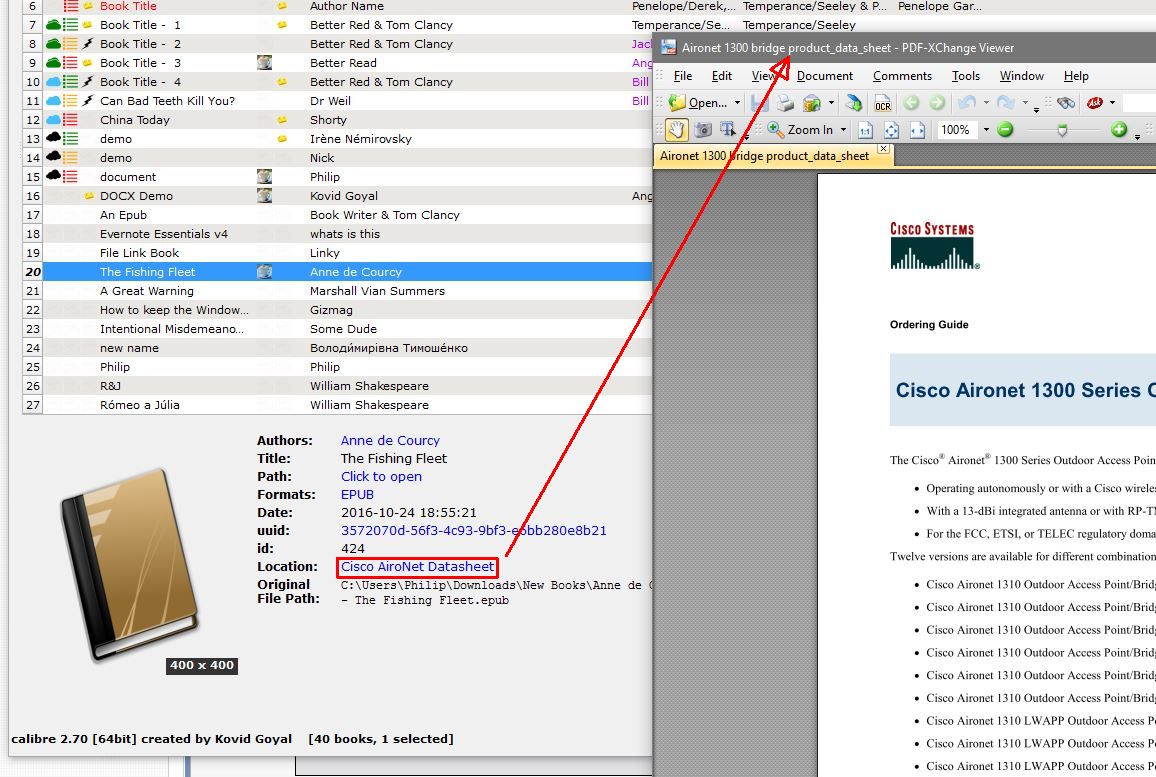Click the Undo icon in PDF-XChange toolbar
The width and height of the screenshot is (1156, 777).
pos(967,103)
